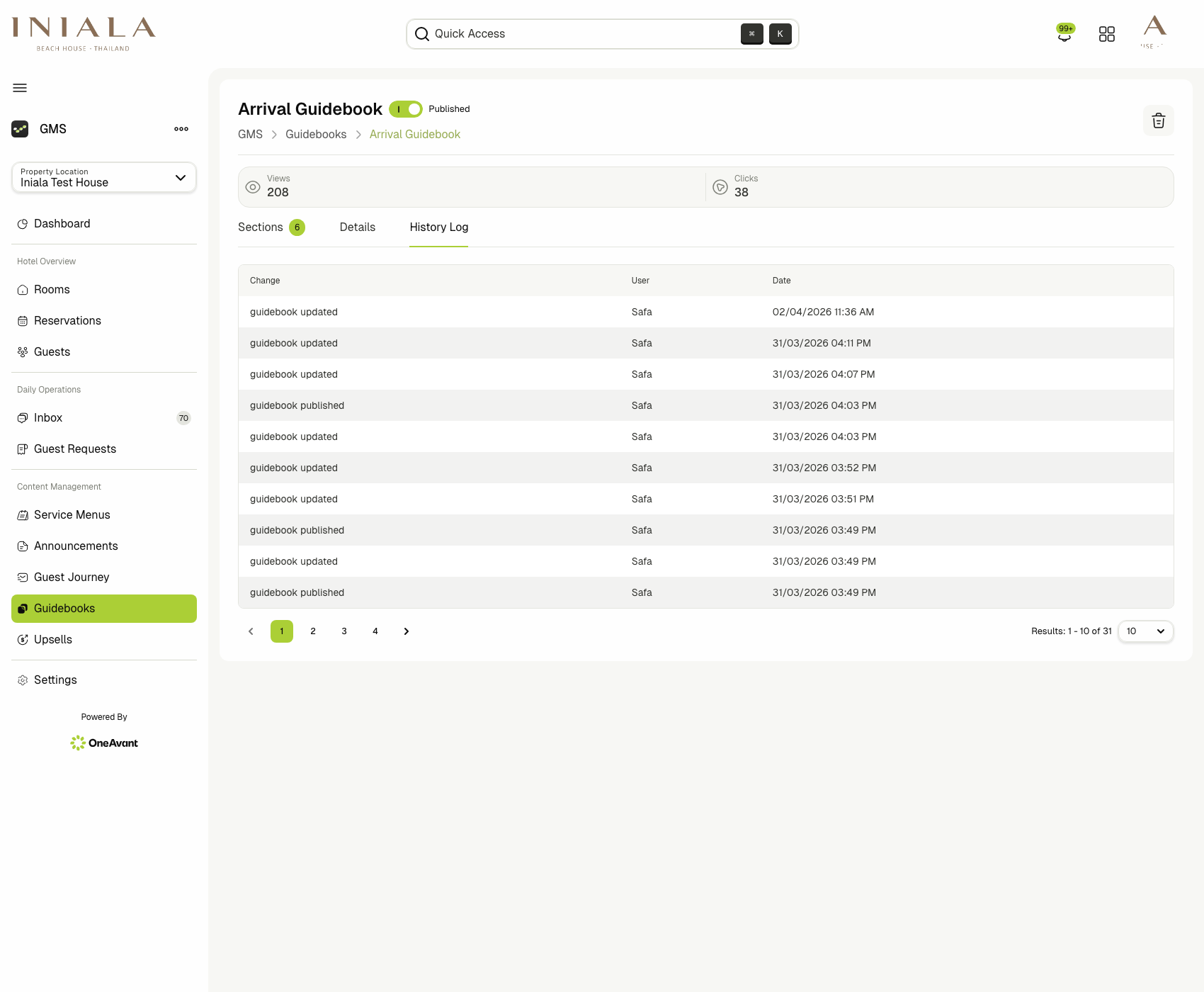Image resolution: width=1204 pixels, height=992 pixels.
Task: Delete guidebook using the trash icon
Action: tap(1158, 120)
